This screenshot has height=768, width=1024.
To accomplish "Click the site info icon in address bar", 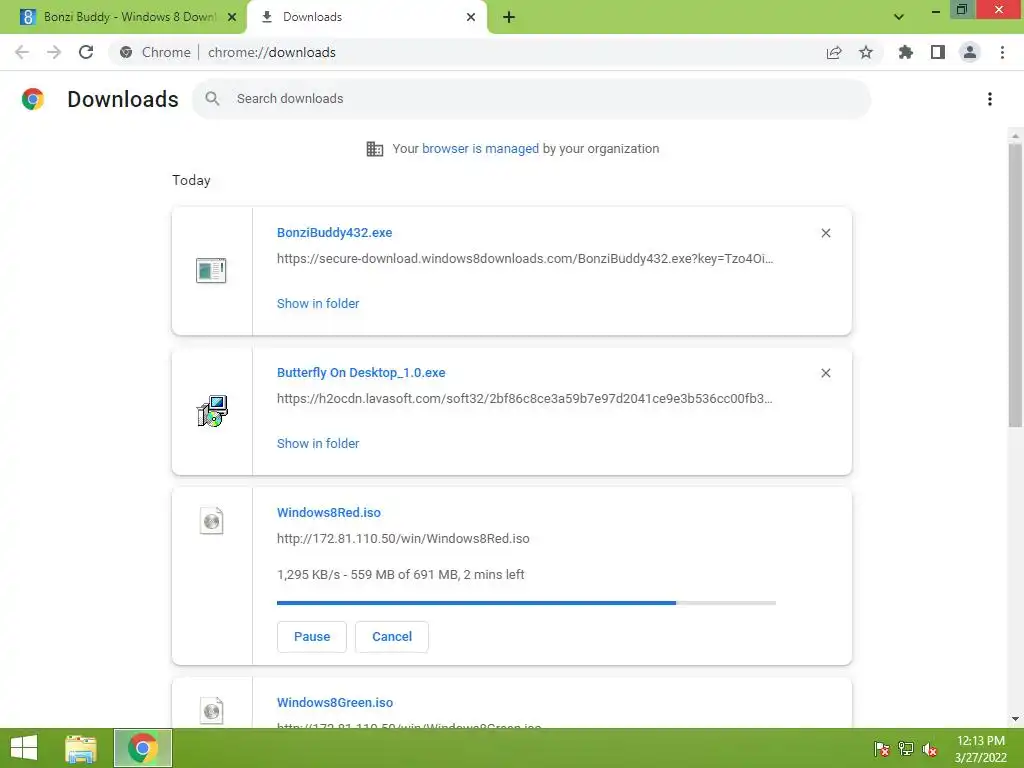I will (126, 52).
